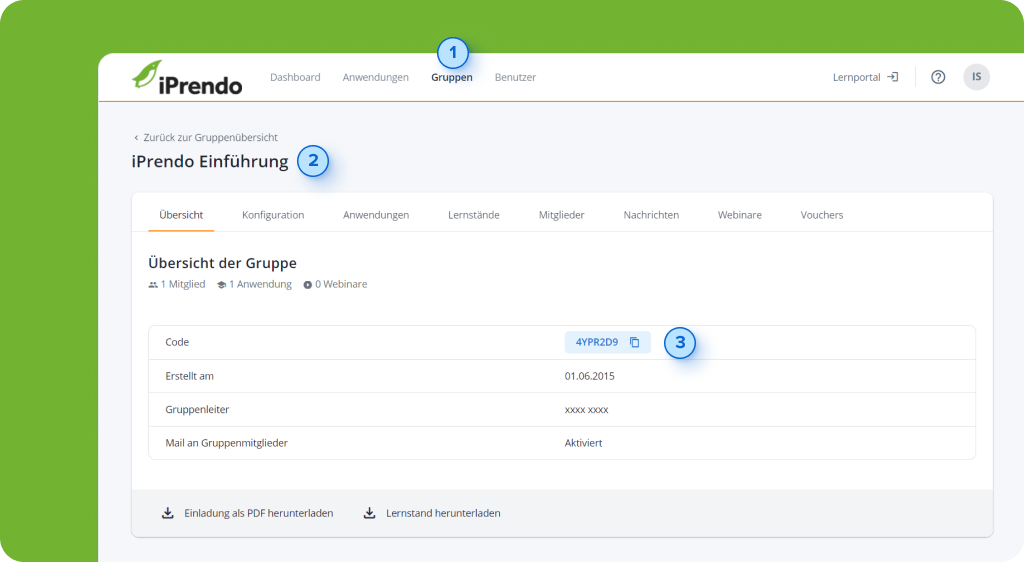Click the members icon beside 1 Mitglied
Image resolution: width=1024 pixels, height=562 pixels.
[153, 285]
